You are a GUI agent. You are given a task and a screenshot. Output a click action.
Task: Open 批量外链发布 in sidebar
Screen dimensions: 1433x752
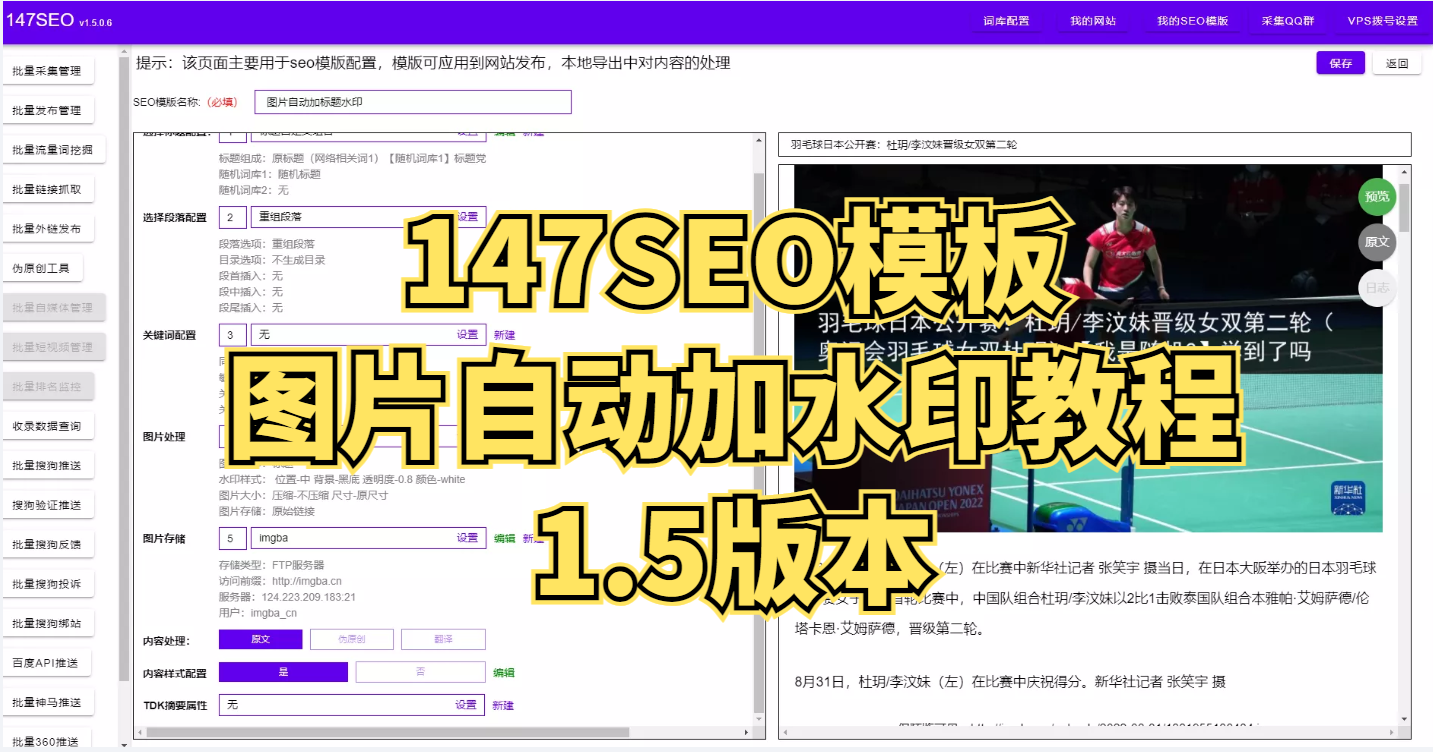[47, 229]
